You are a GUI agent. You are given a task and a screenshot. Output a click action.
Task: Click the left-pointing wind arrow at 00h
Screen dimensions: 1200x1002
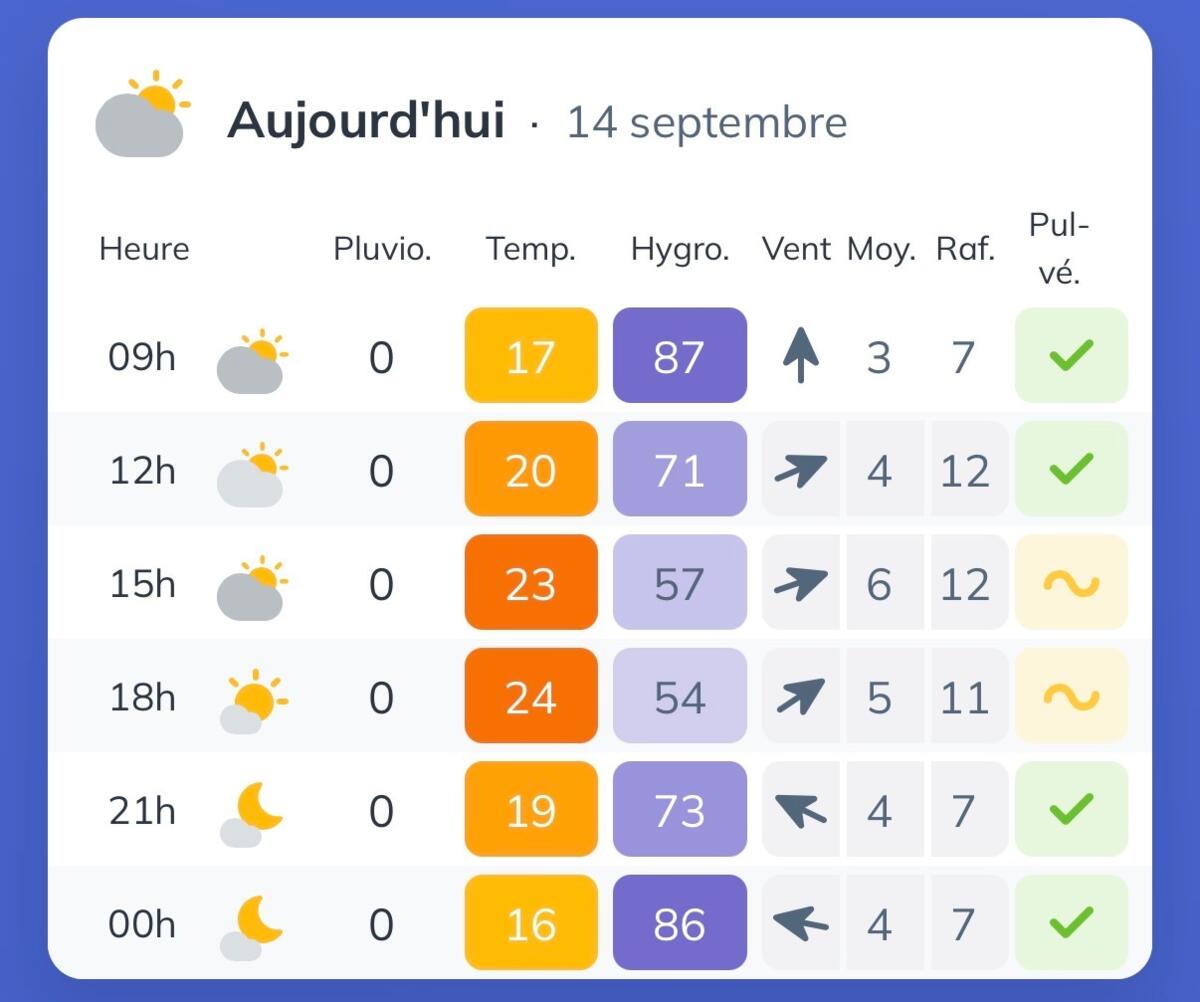tap(801, 922)
